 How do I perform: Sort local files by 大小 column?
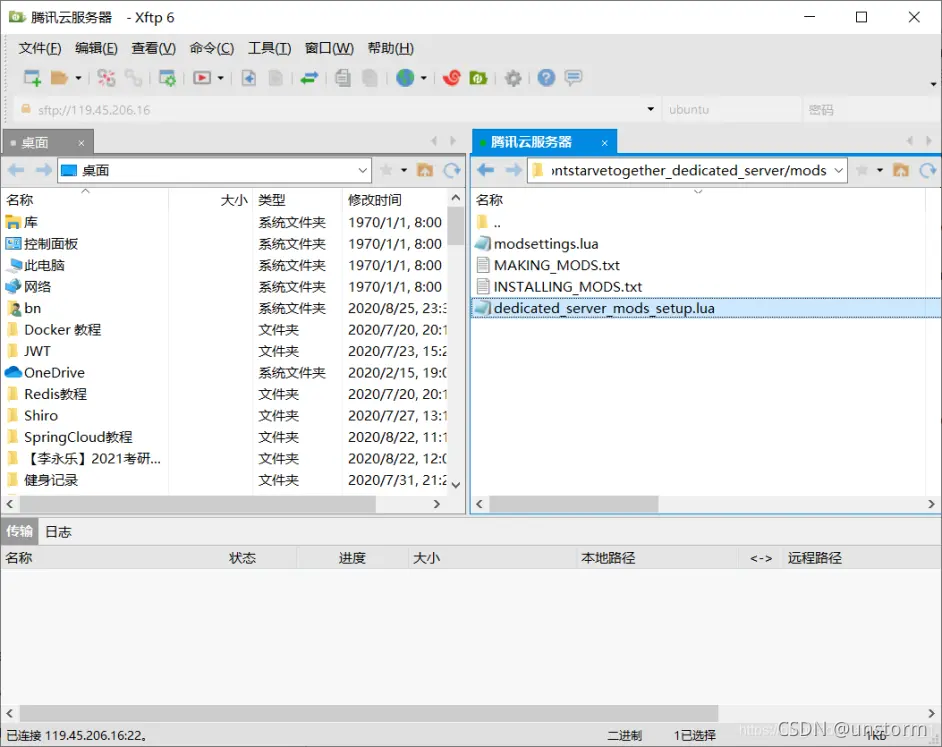211,200
